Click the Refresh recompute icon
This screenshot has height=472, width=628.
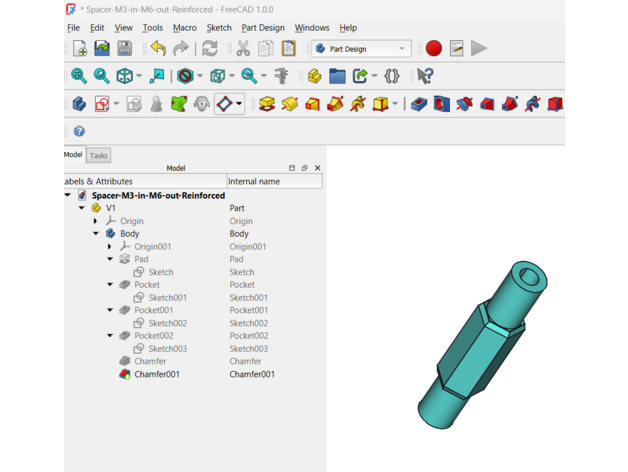[210, 49]
